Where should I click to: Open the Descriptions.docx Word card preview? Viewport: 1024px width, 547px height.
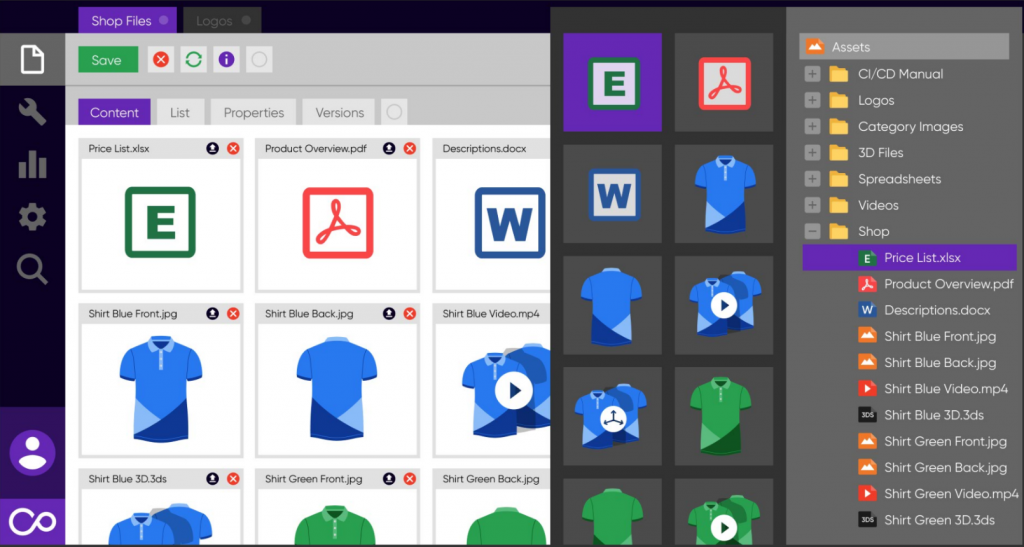(x=509, y=223)
